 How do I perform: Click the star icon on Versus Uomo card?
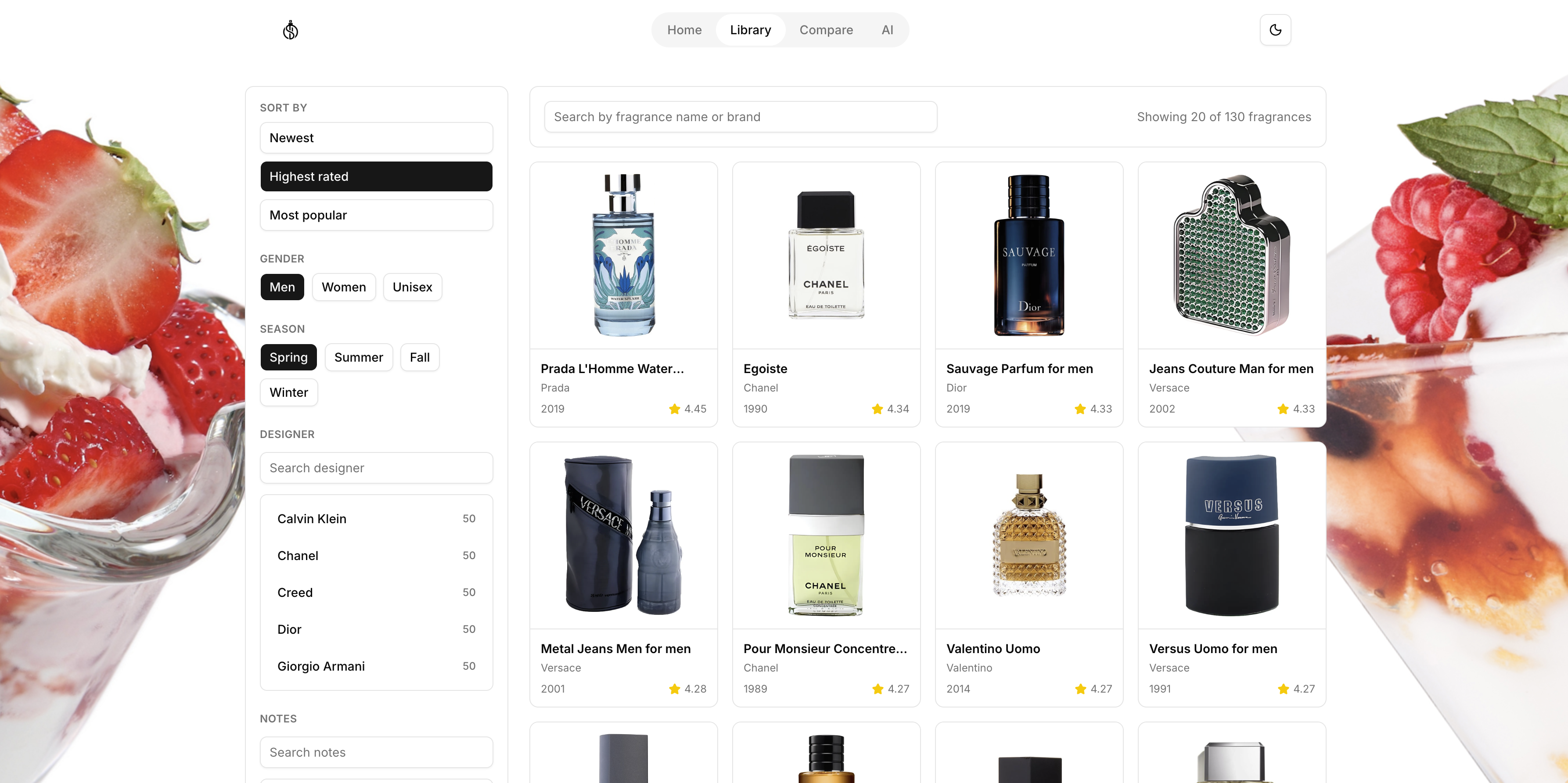[x=1283, y=689]
